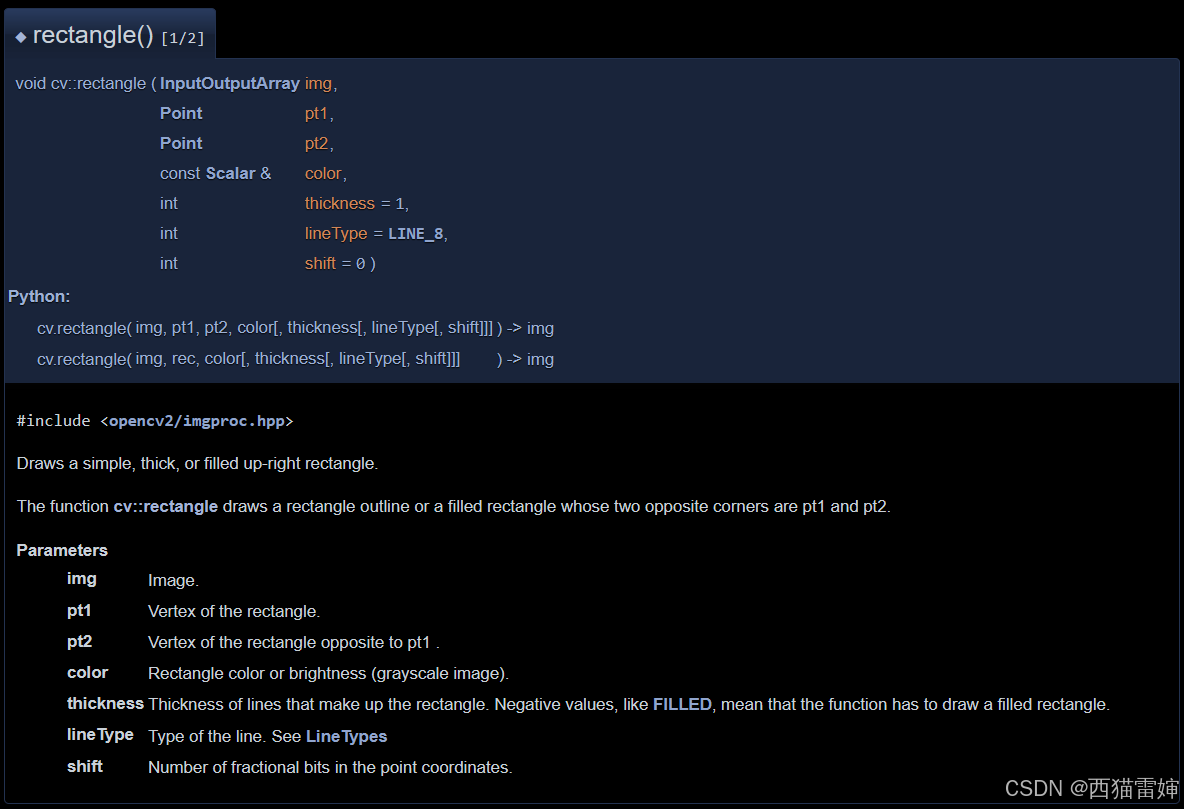
Task: Click the 'thickness' name in Parameters list
Action: [x=105, y=703]
